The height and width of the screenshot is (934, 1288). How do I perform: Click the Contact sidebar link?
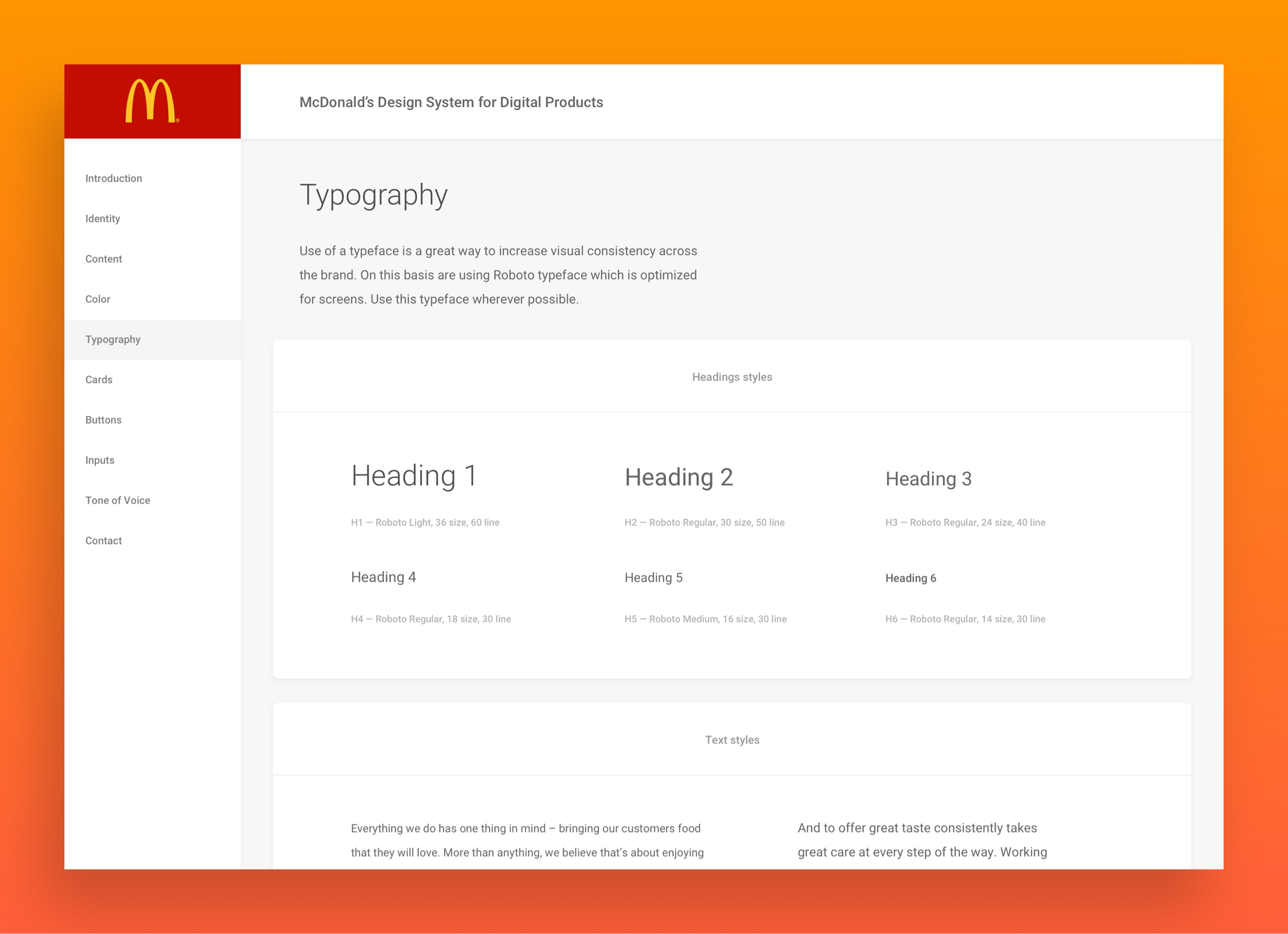[104, 541]
